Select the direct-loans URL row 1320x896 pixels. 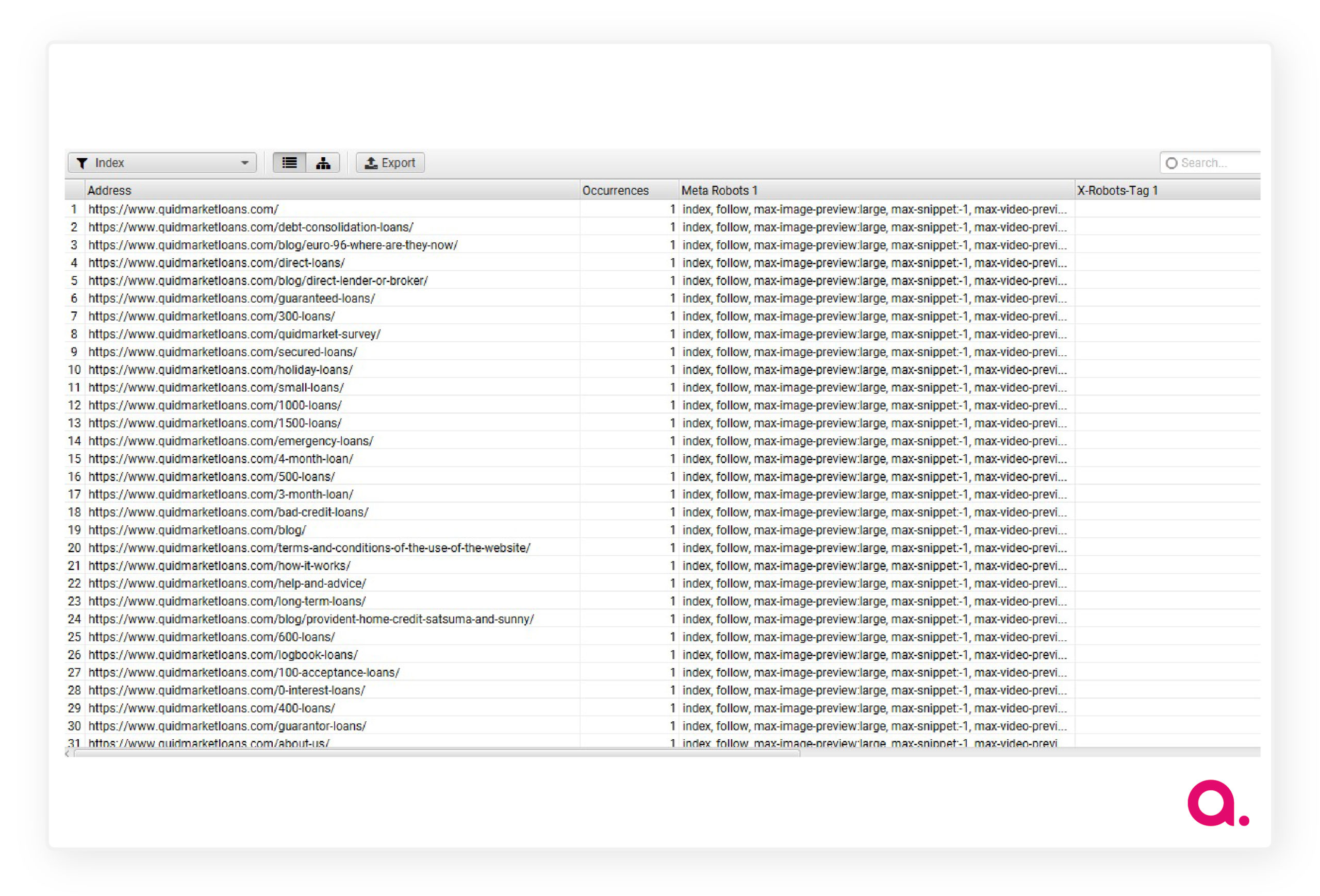217,263
